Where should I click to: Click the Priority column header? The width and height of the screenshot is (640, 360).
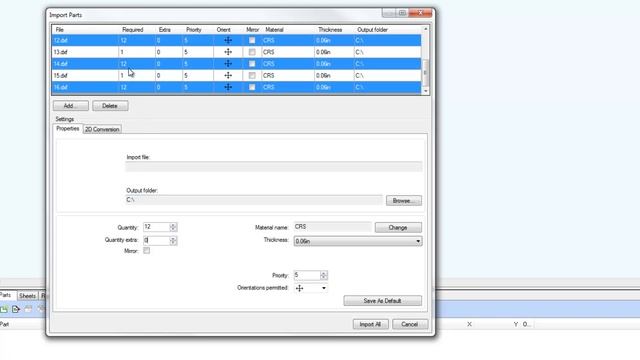193,30
